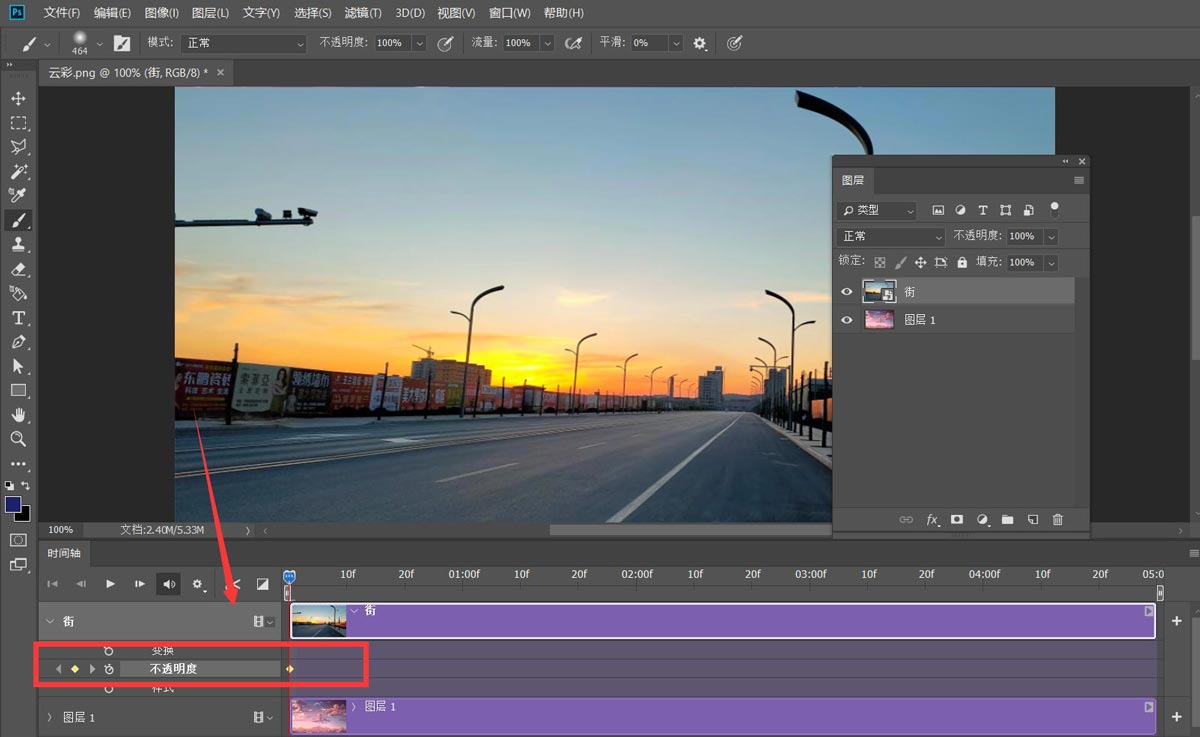This screenshot has height=737, width=1200.
Task: Select the Move tool
Action: point(18,98)
